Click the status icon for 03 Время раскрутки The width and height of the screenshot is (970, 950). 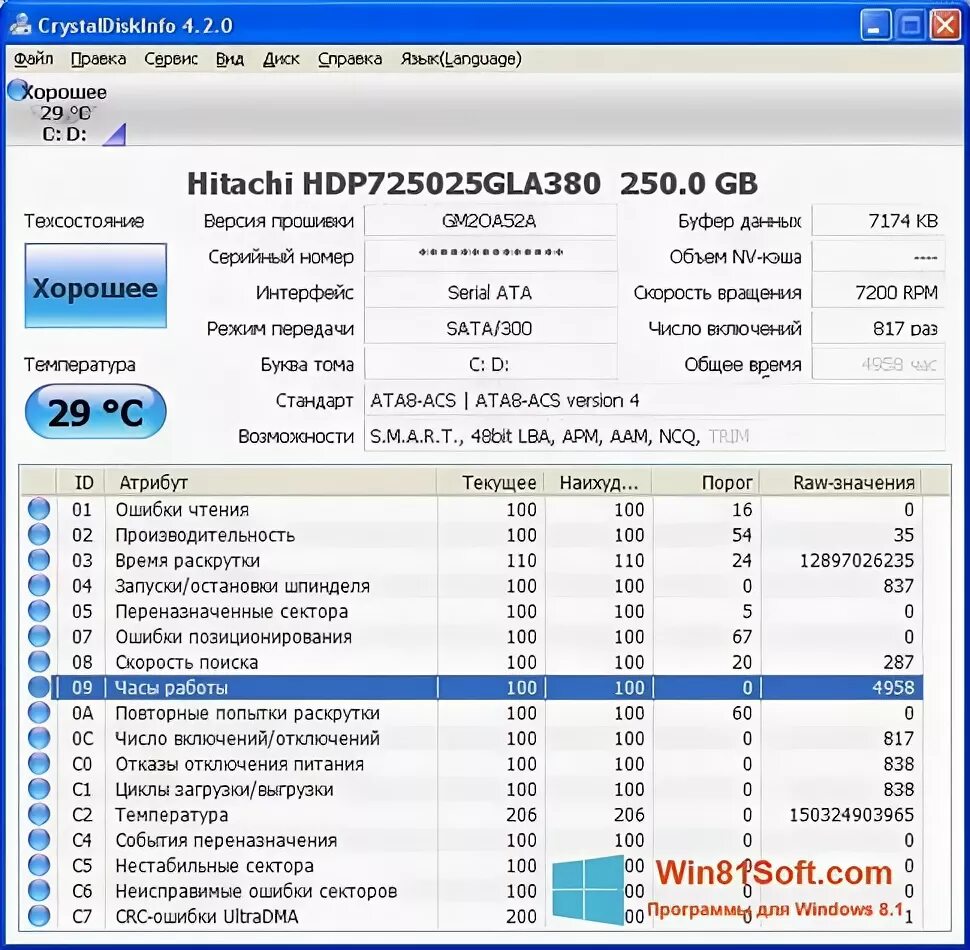38,560
